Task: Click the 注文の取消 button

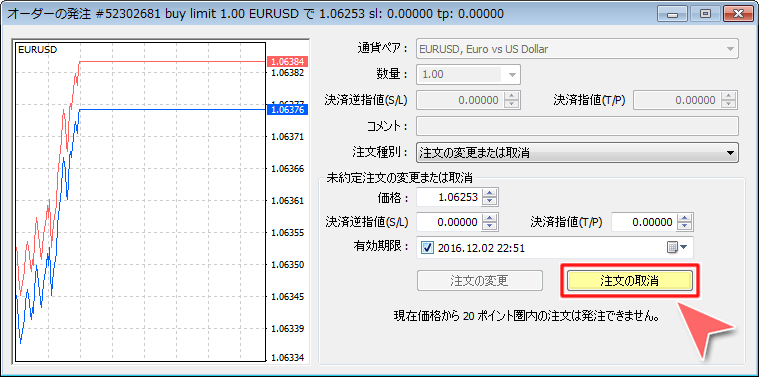Action: pyautogui.click(x=630, y=281)
